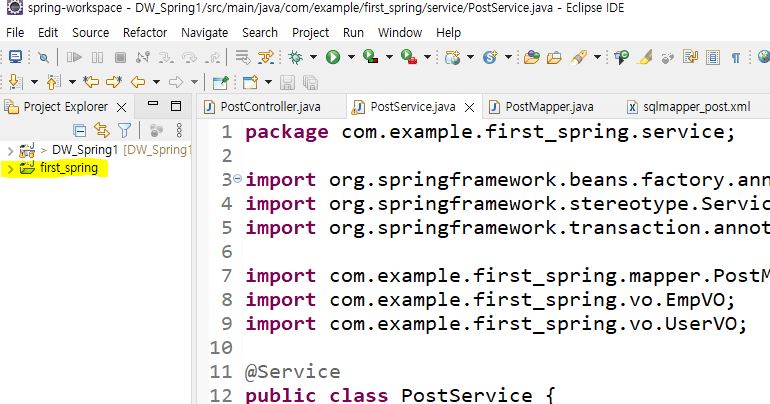Open the Debug icon dropdown arrow

coord(313,57)
